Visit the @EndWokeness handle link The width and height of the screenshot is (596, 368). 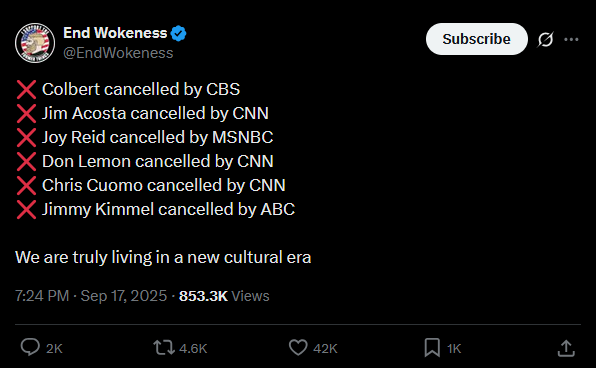pyautogui.click(x=118, y=53)
